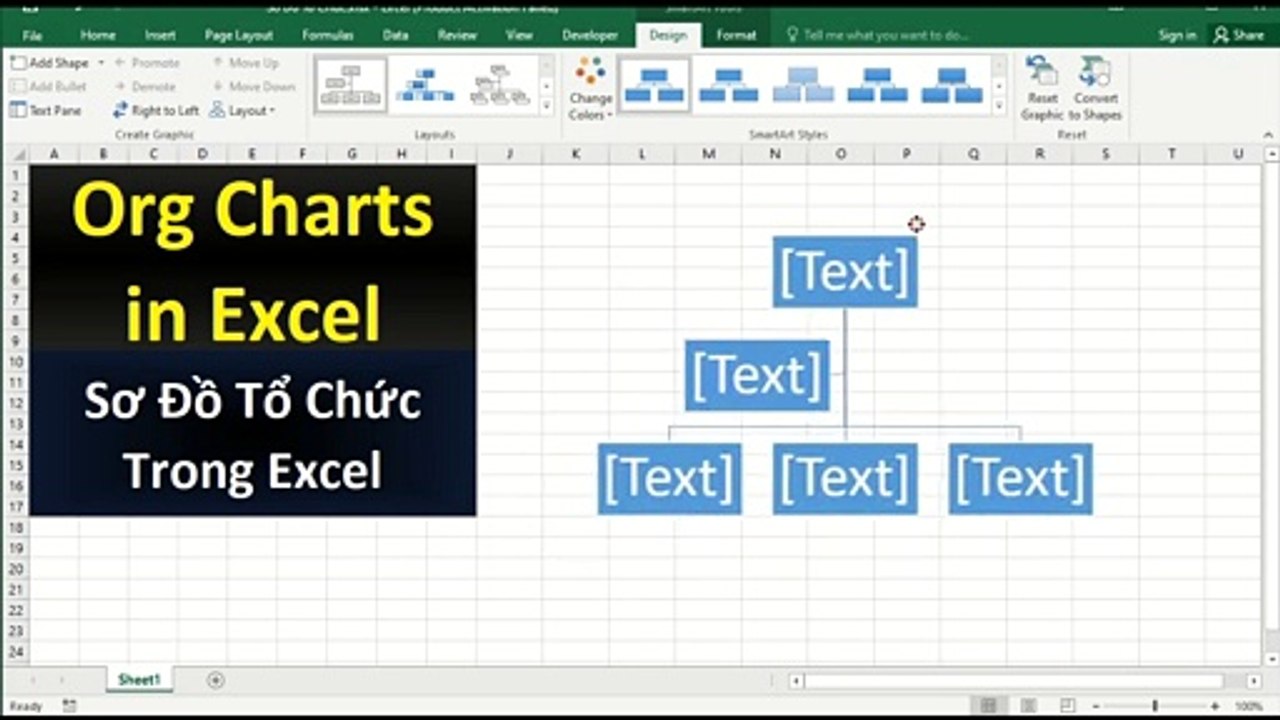Select the assistant [Text] box in second level
Viewport: 1280px width, 720px height.
pyautogui.click(x=757, y=376)
